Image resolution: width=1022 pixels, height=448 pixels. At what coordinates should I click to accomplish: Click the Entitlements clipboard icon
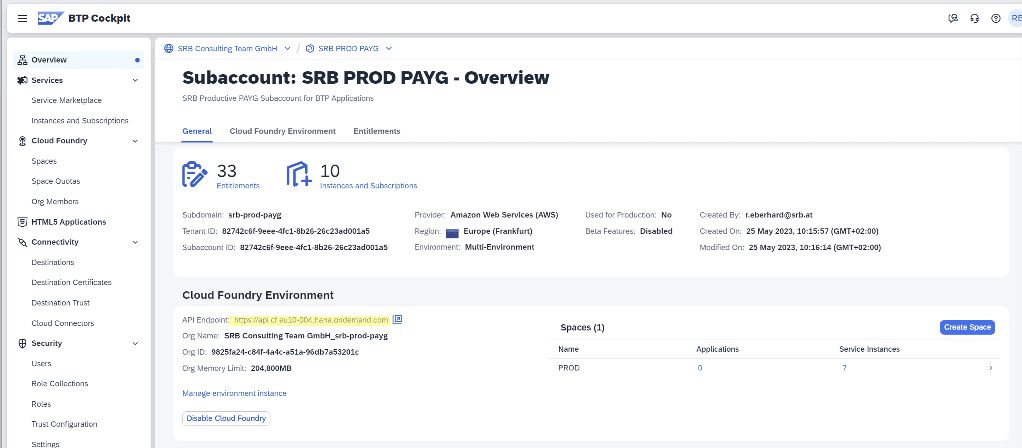[194, 174]
